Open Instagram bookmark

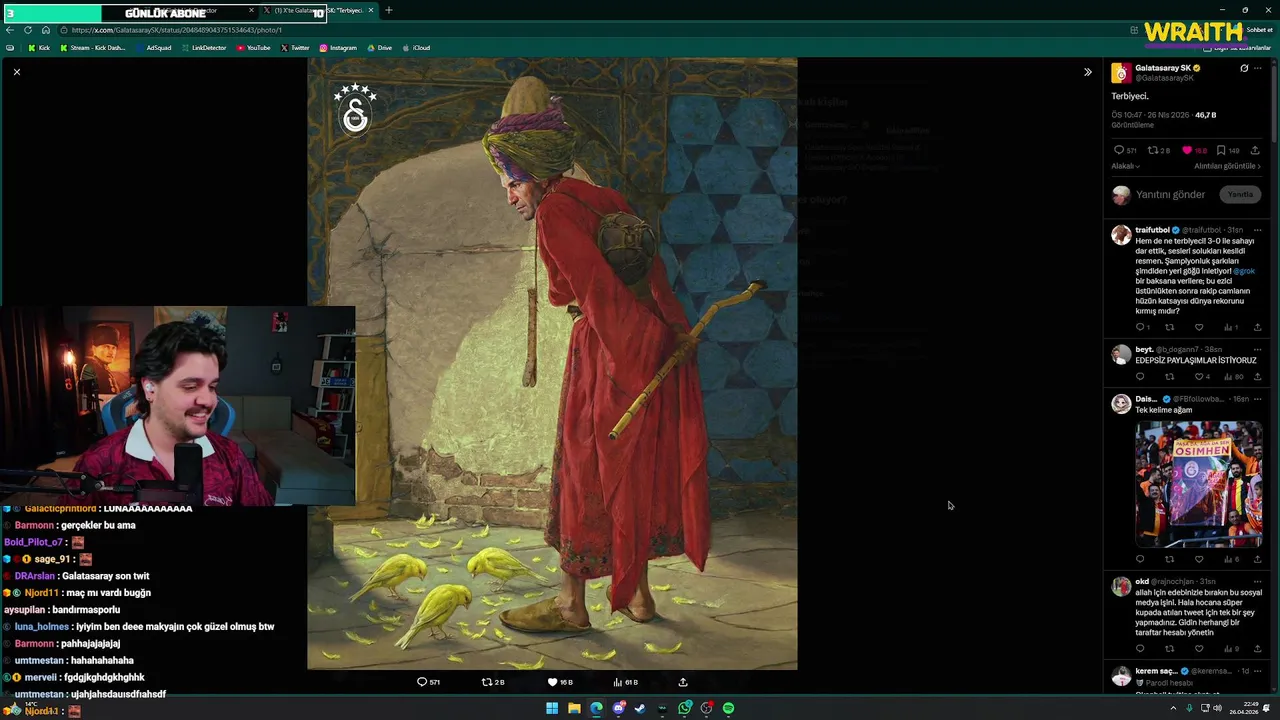pyautogui.click(x=338, y=48)
